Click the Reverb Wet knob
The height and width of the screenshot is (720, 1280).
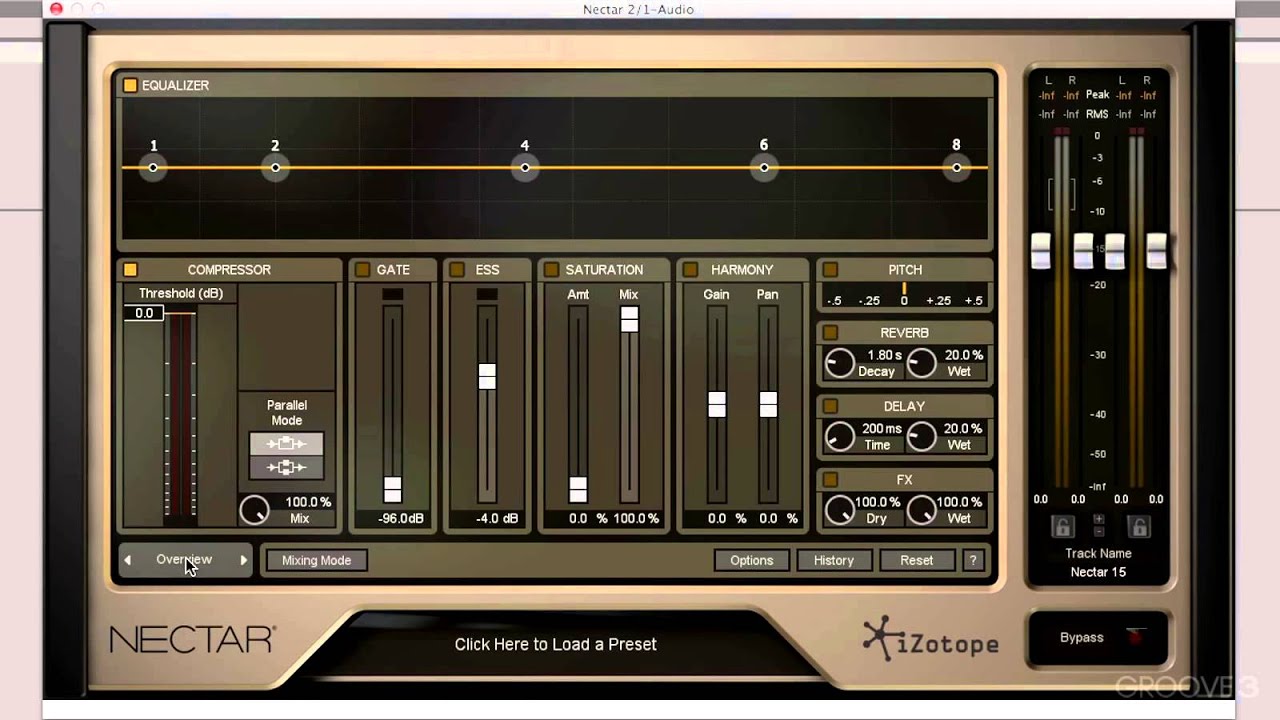(x=921, y=363)
